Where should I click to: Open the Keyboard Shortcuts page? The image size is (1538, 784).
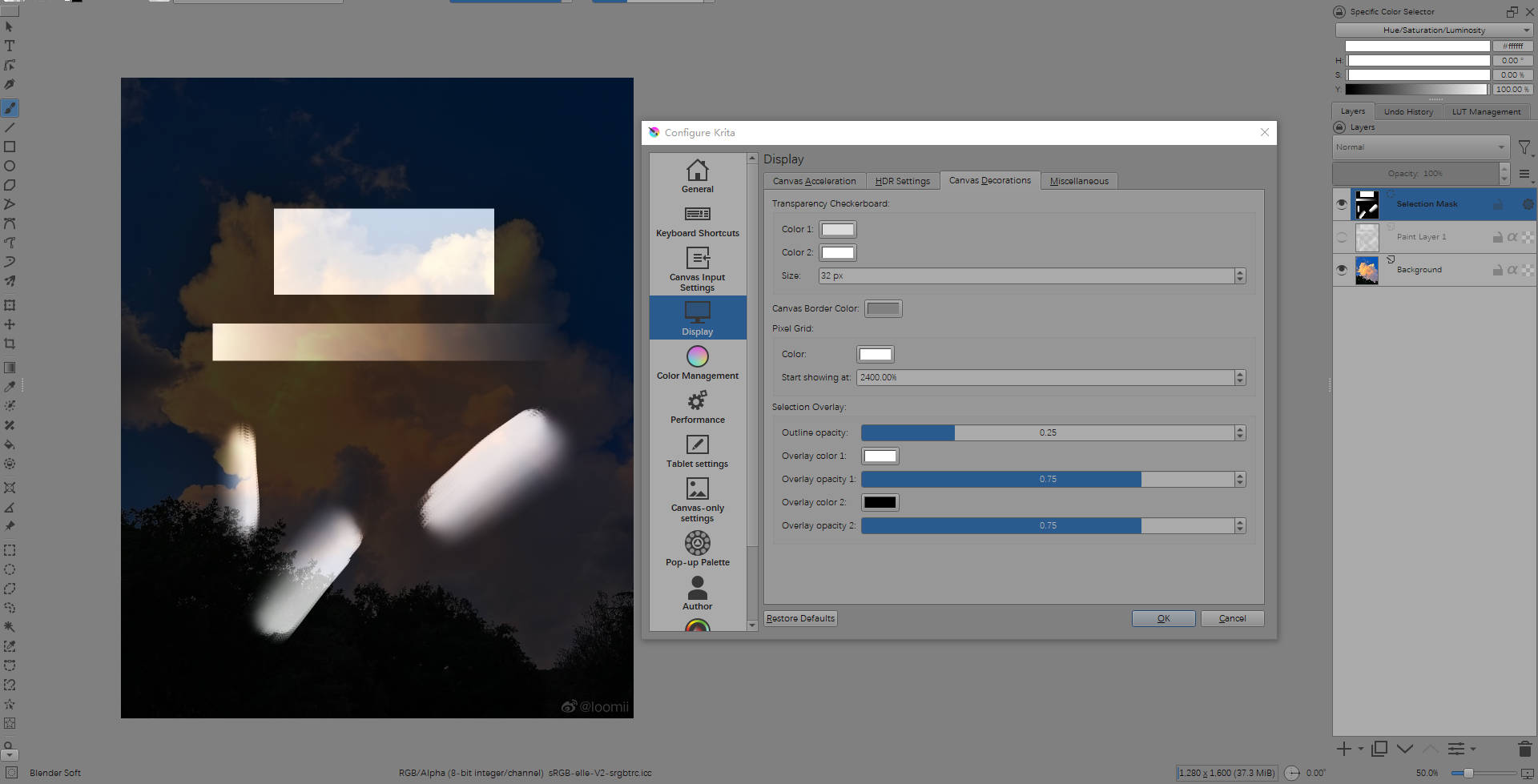coord(697,221)
